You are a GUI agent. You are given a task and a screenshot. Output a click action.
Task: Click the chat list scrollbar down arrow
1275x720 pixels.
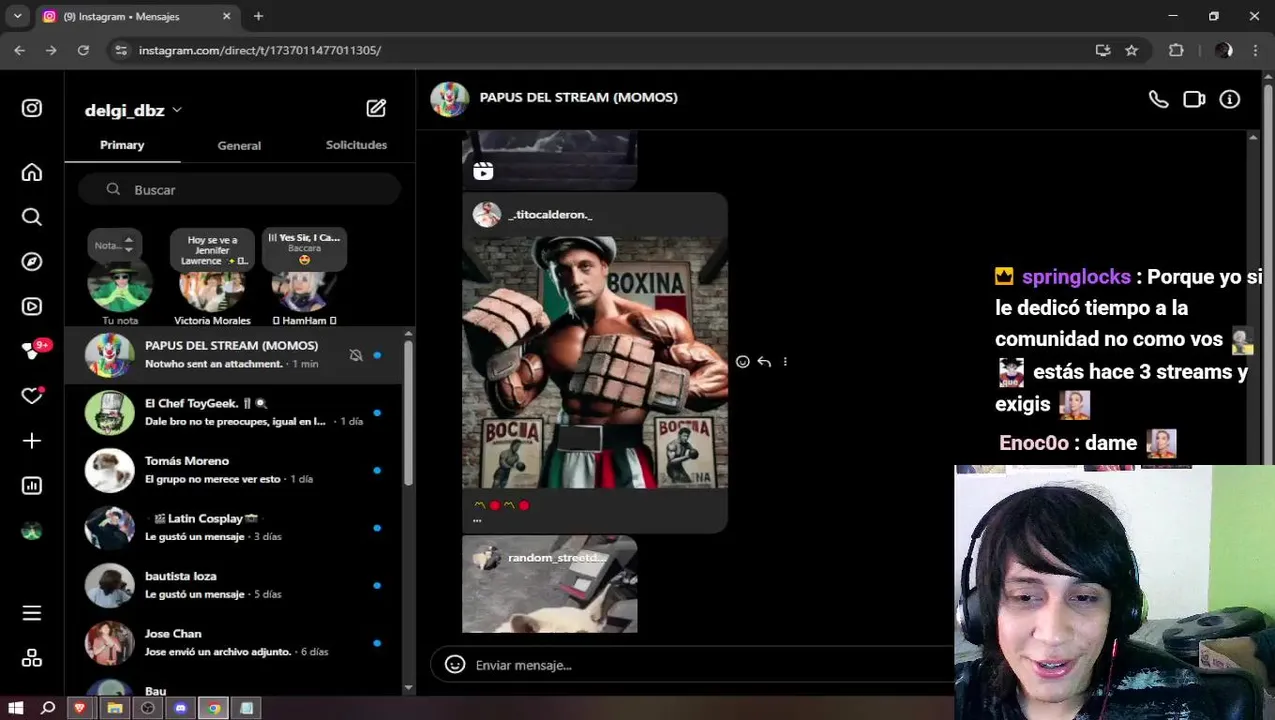pos(408,688)
